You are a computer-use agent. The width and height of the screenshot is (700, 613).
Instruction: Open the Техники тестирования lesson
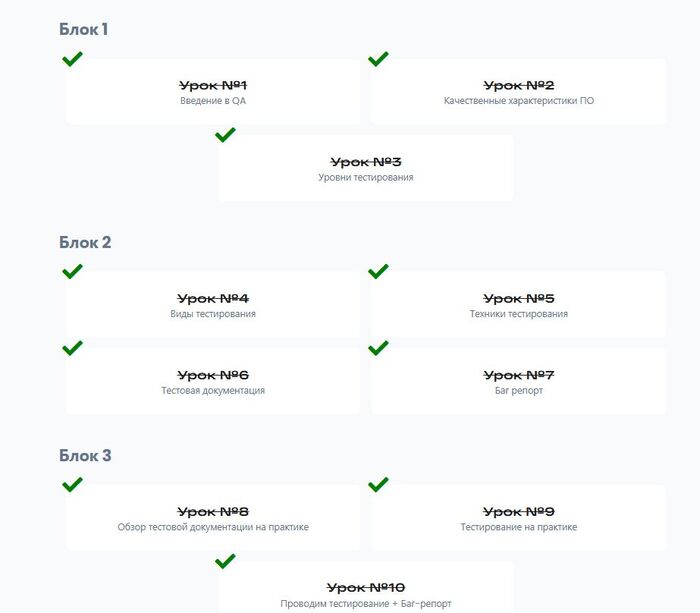pyautogui.click(x=518, y=305)
